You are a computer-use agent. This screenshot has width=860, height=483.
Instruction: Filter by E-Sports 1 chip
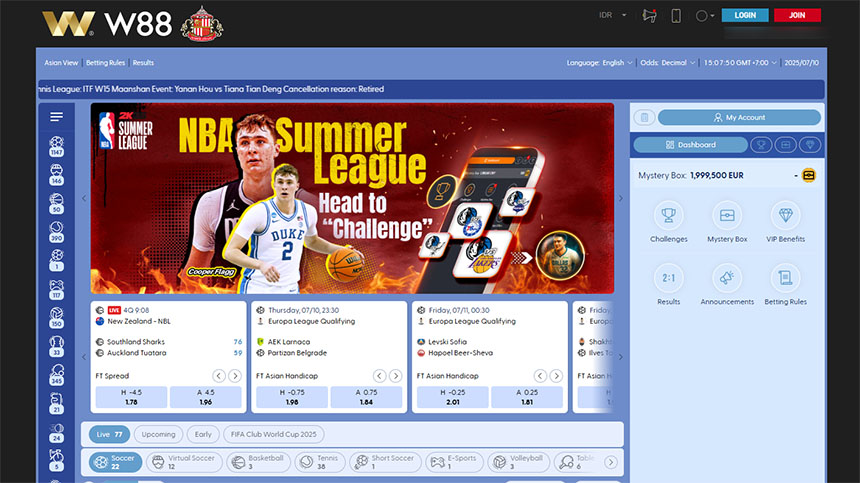pyautogui.click(x=455, y=462)
